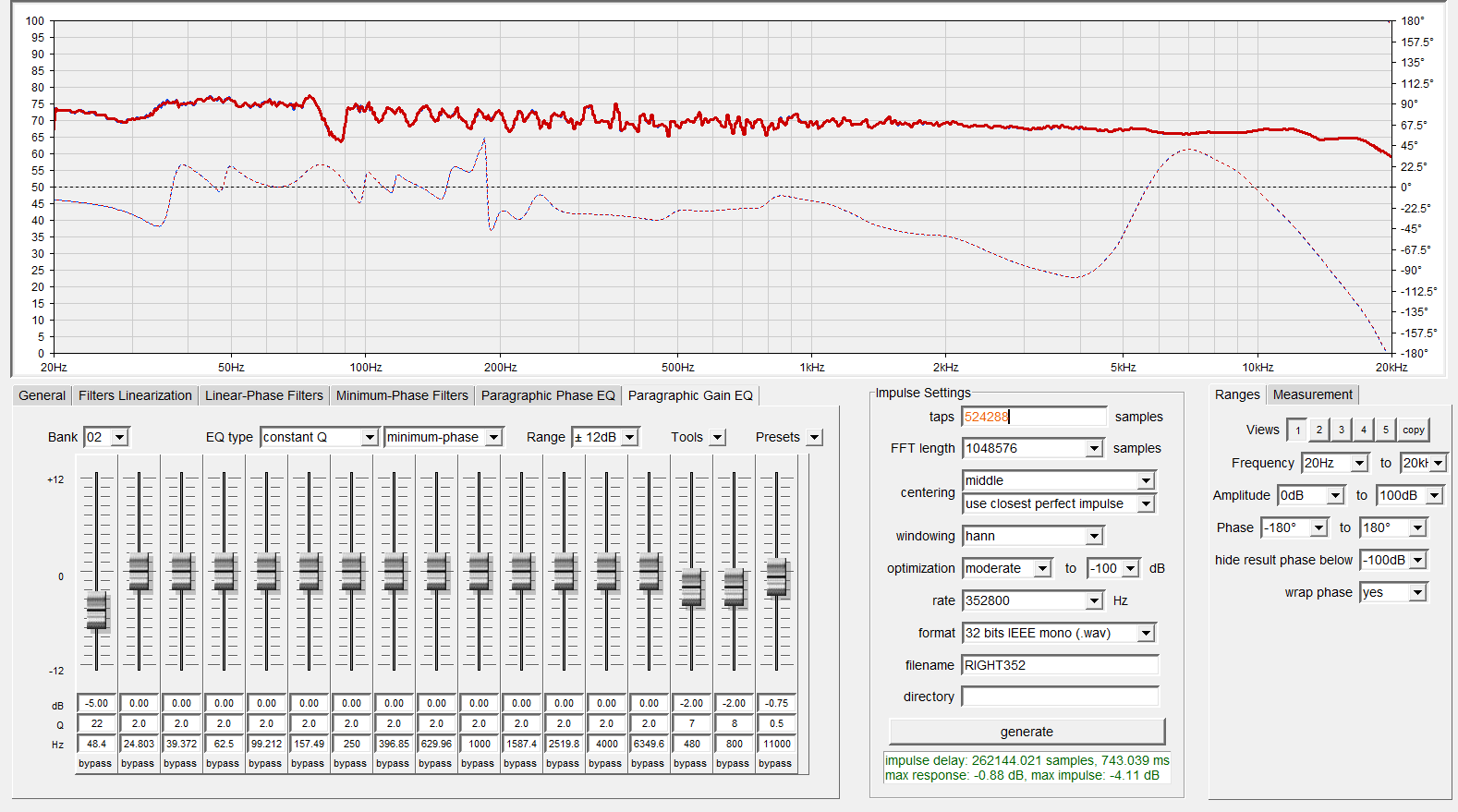1458x812 pixels.
Task: Open the Presets dropdown menu
Action: [x=814, y=438]
